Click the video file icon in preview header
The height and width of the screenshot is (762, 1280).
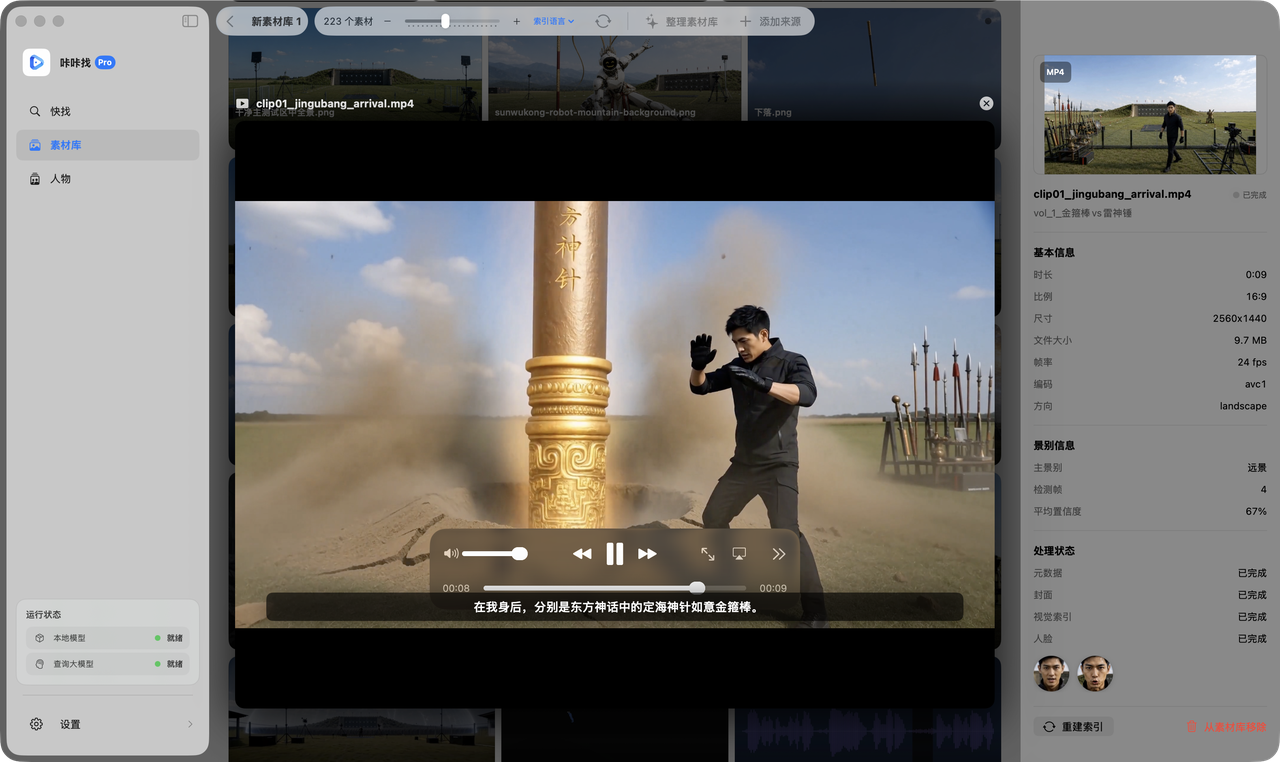tap(242, 103)
